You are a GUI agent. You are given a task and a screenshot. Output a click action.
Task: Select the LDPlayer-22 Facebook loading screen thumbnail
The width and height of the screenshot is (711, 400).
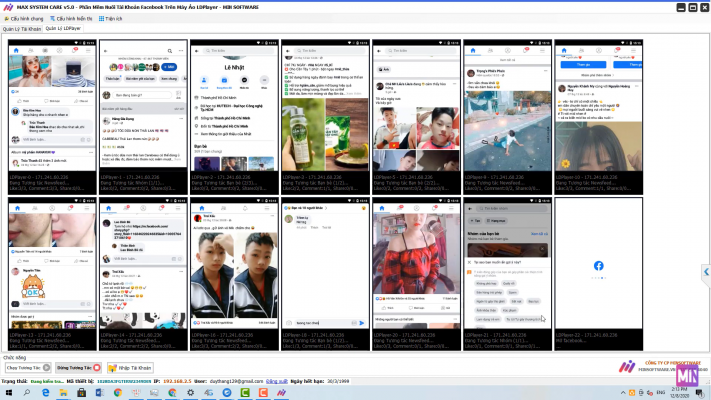[x=597, y=265]
